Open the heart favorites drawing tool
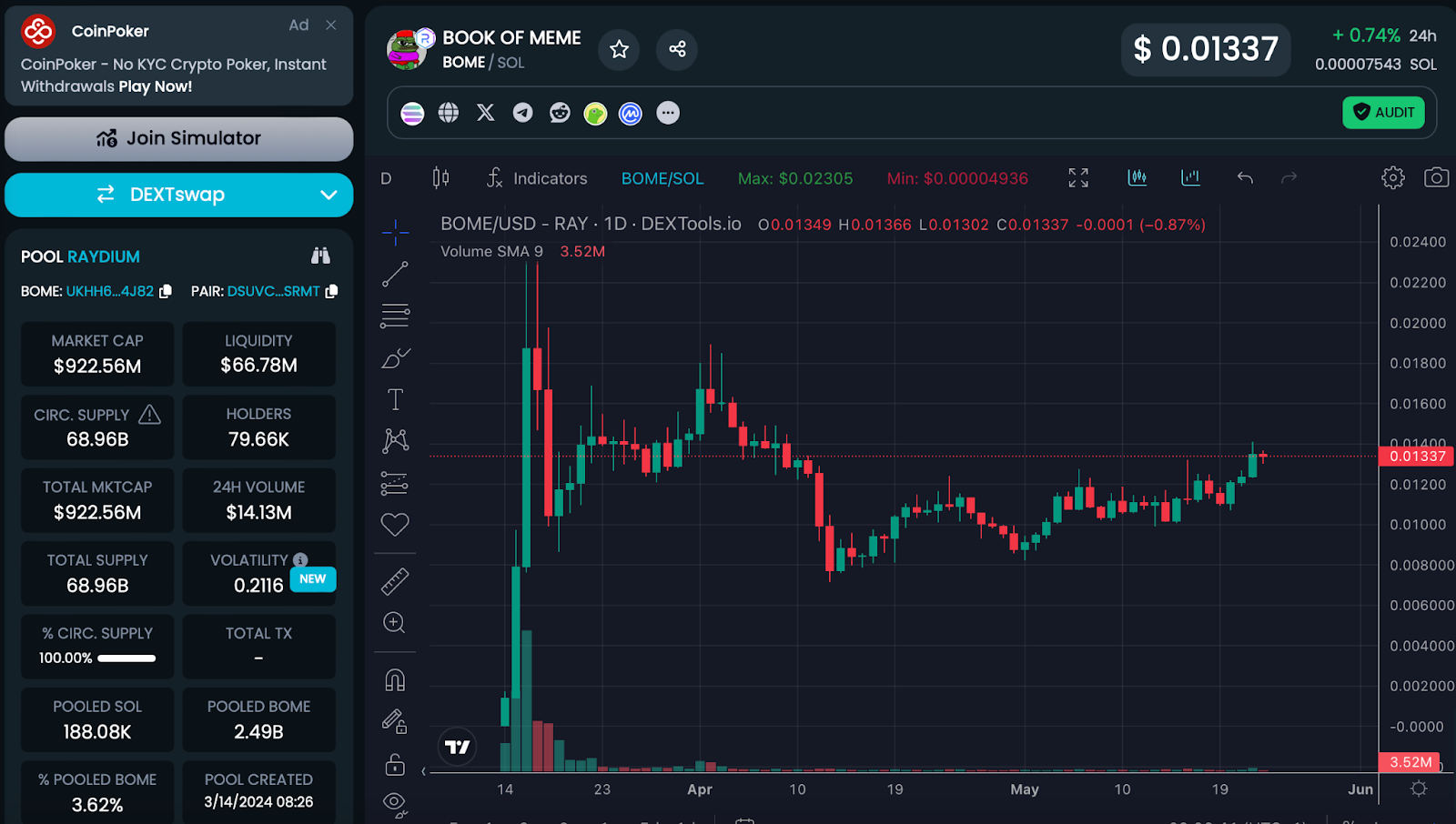The width and height of the screenshot is (1456, 824). (395, 525)
